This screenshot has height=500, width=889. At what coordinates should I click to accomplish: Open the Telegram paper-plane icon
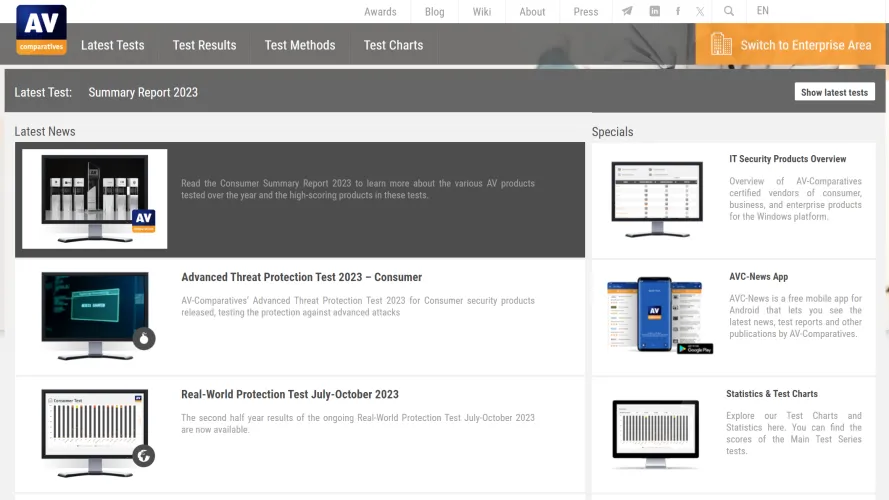[627, 12]
